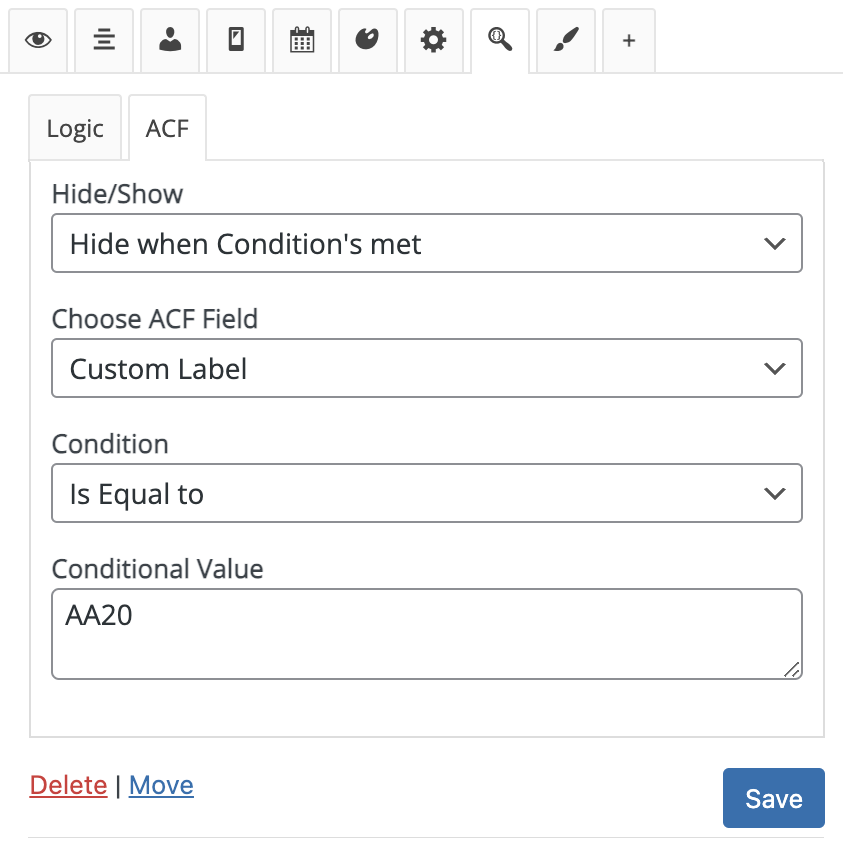Select the styling palette icon tab
The image size is (843, 853).
pos(367,39)
